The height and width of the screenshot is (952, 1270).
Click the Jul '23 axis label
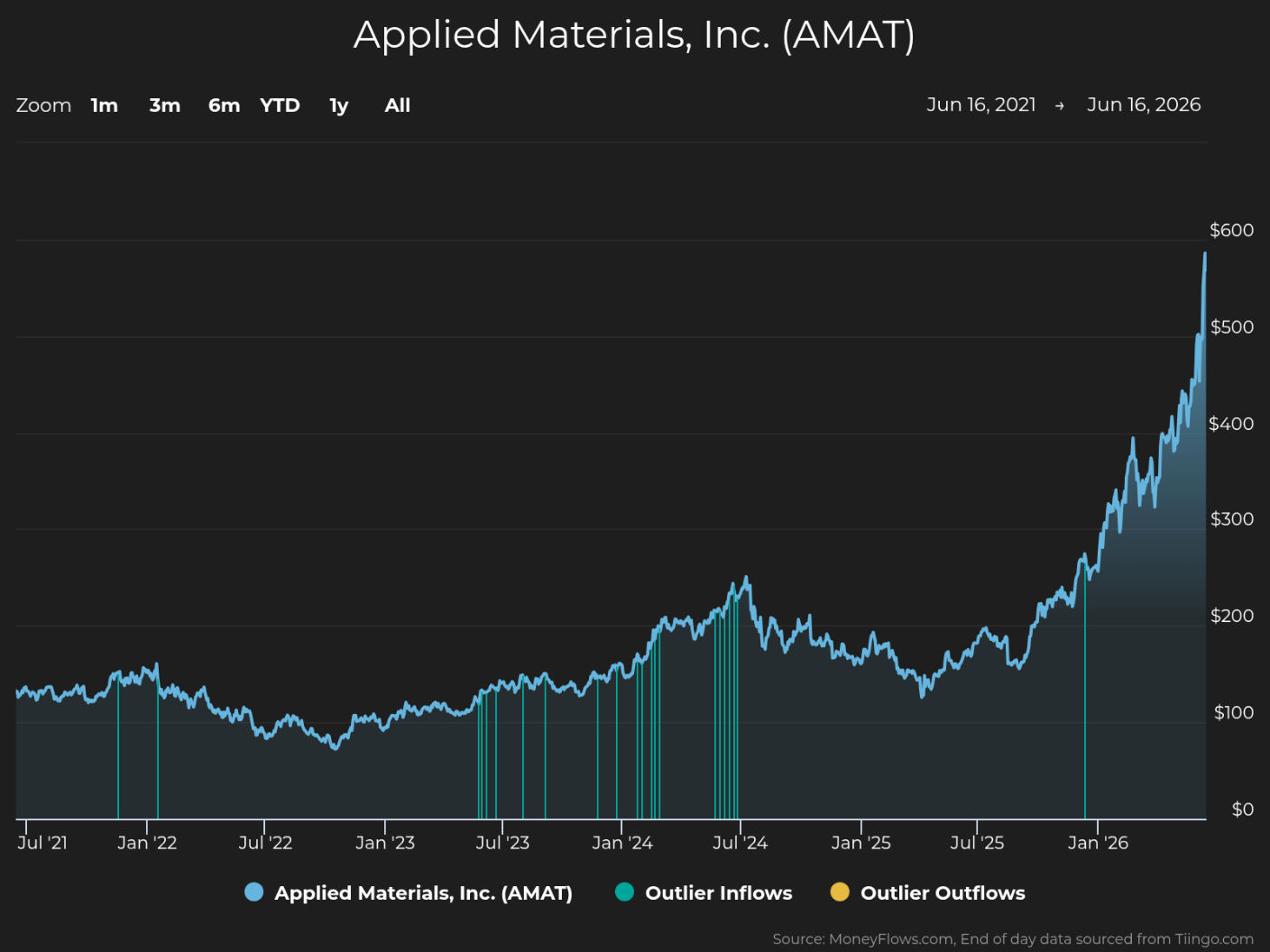(x=502, y=843)
